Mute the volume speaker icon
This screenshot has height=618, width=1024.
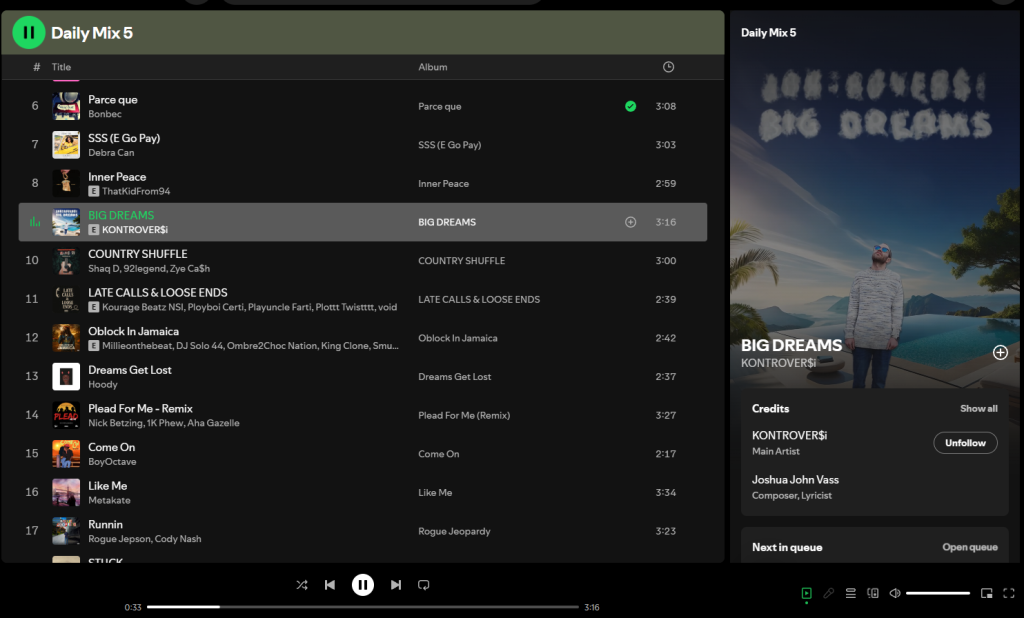[895, 593]
